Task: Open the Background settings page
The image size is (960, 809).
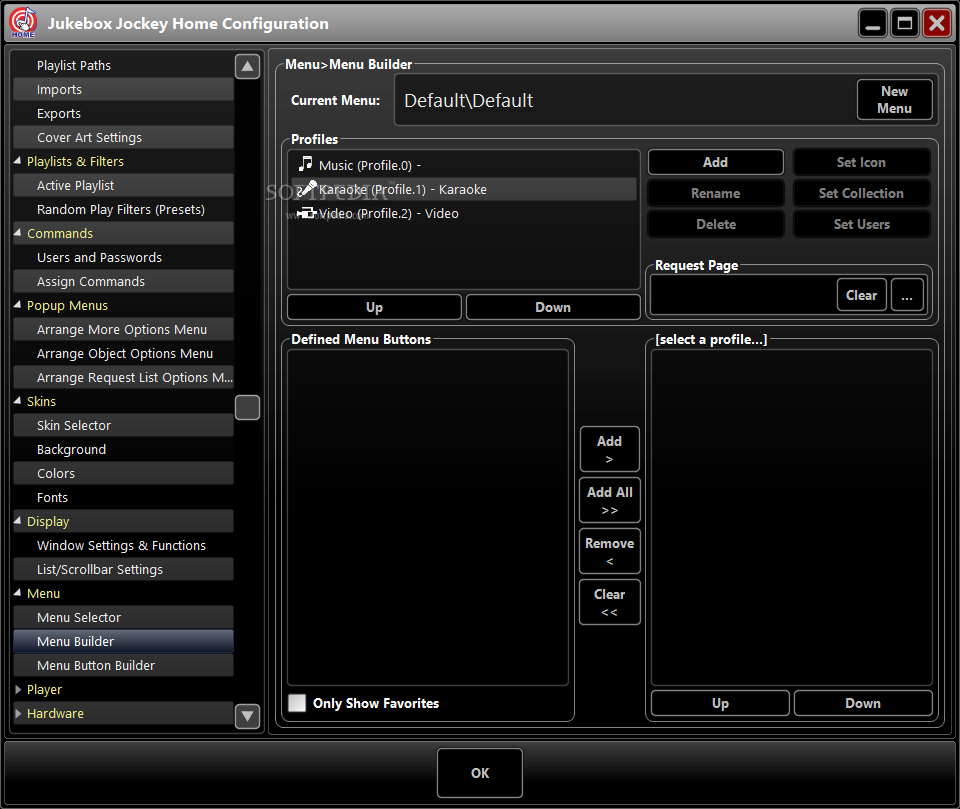Action: tap(123, 450)
